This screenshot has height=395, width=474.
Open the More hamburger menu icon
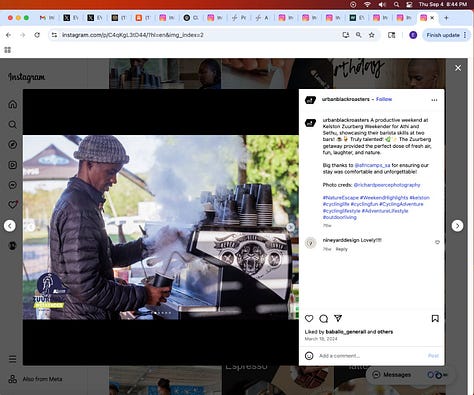click(x=13, y=359)
